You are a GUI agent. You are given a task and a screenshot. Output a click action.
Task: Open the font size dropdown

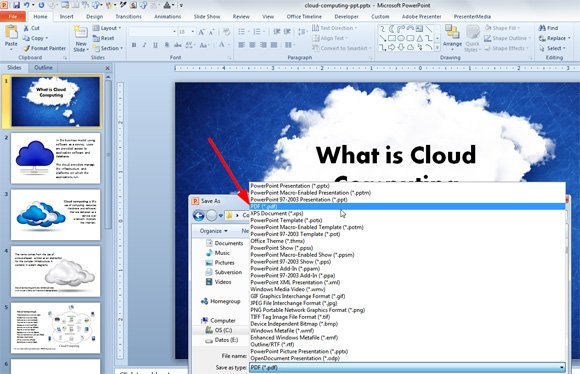pyautogui.click(x=193, y=32)
